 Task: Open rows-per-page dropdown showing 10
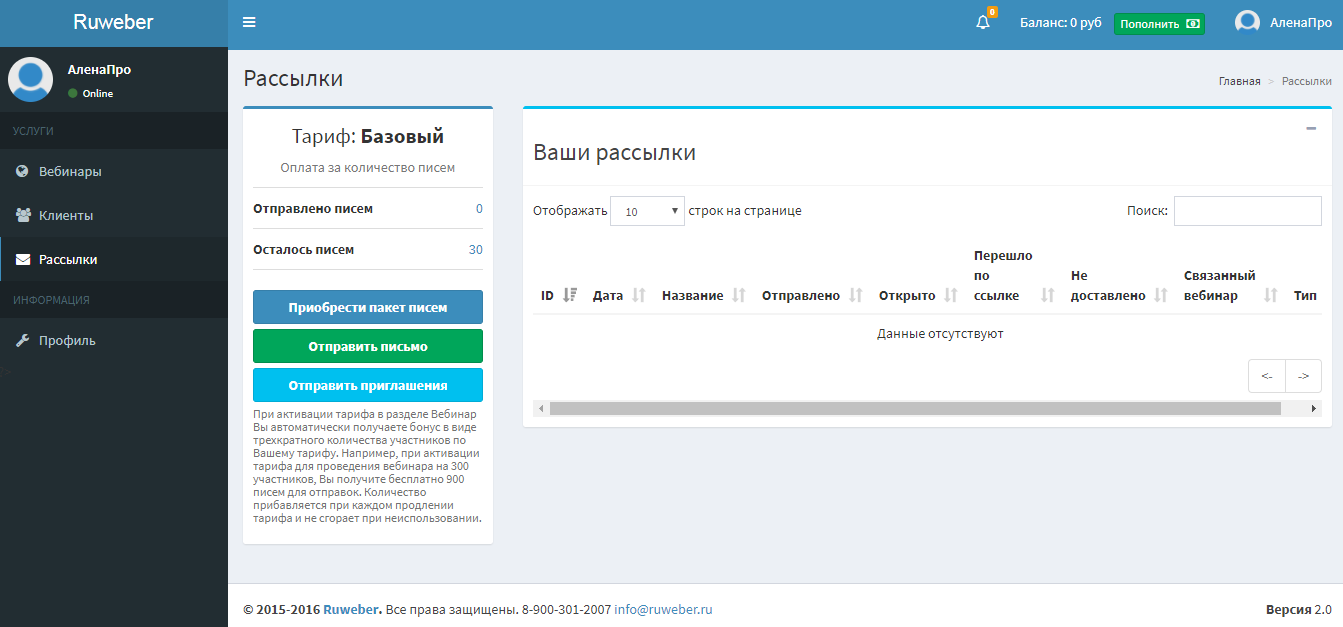click(x=647, y=211)
